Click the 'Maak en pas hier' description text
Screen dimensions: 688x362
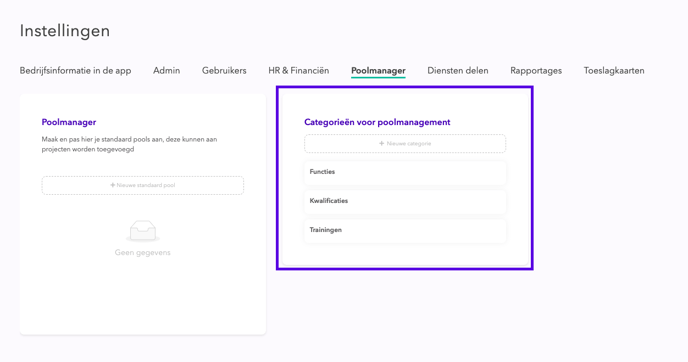click(129, 144)
